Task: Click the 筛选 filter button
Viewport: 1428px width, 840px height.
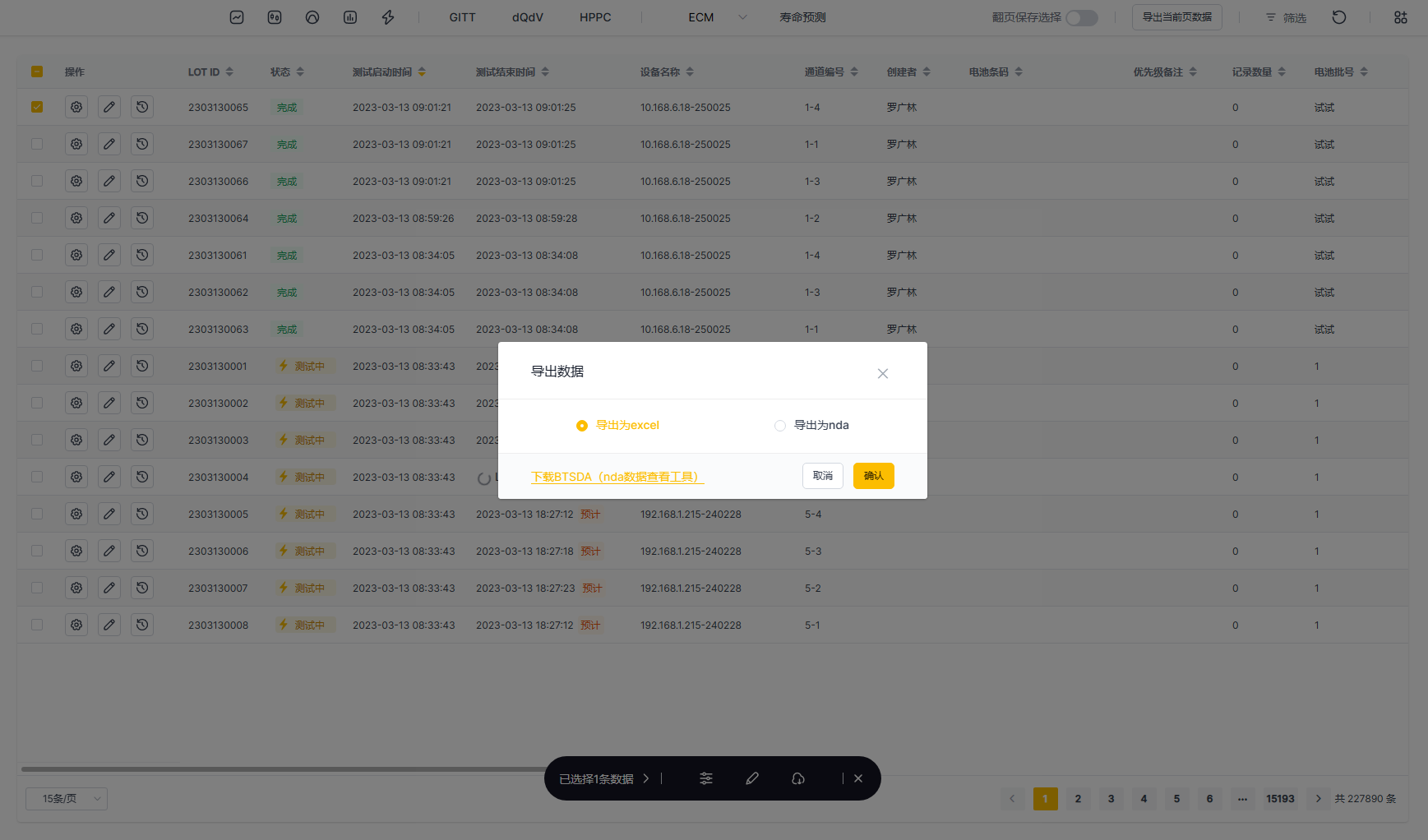Action: [x=1286, y=17]
